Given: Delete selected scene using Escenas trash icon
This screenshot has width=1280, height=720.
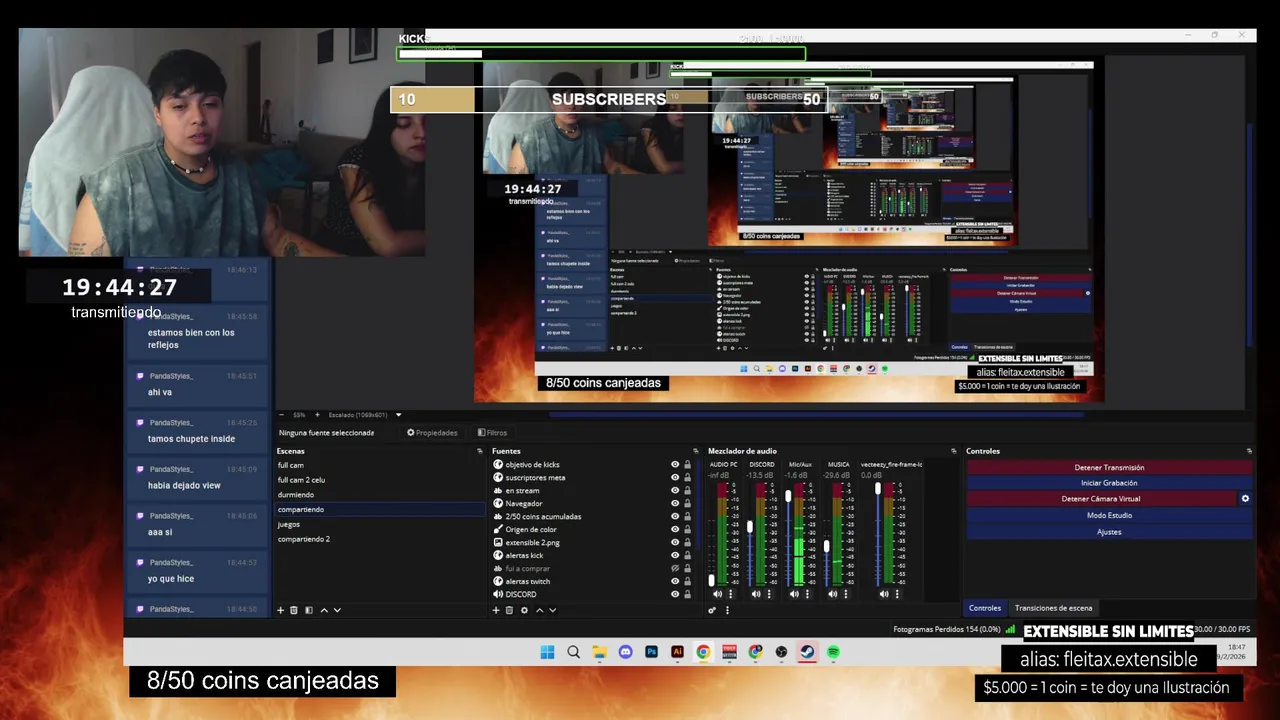Looking at the screenshot, I should [293, 610].
